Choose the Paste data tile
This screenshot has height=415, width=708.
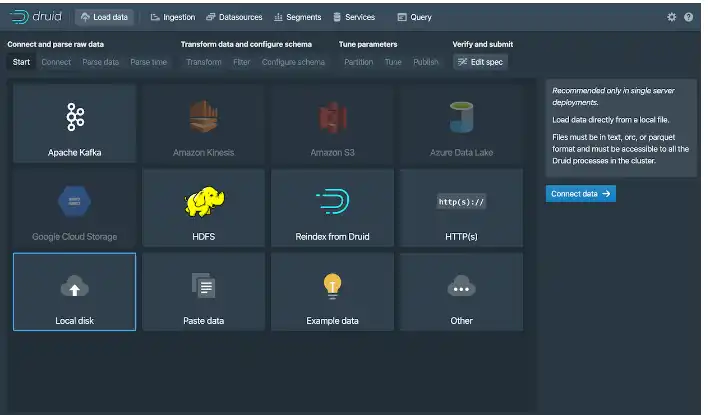pyautogui.click(x=204, y=292)
